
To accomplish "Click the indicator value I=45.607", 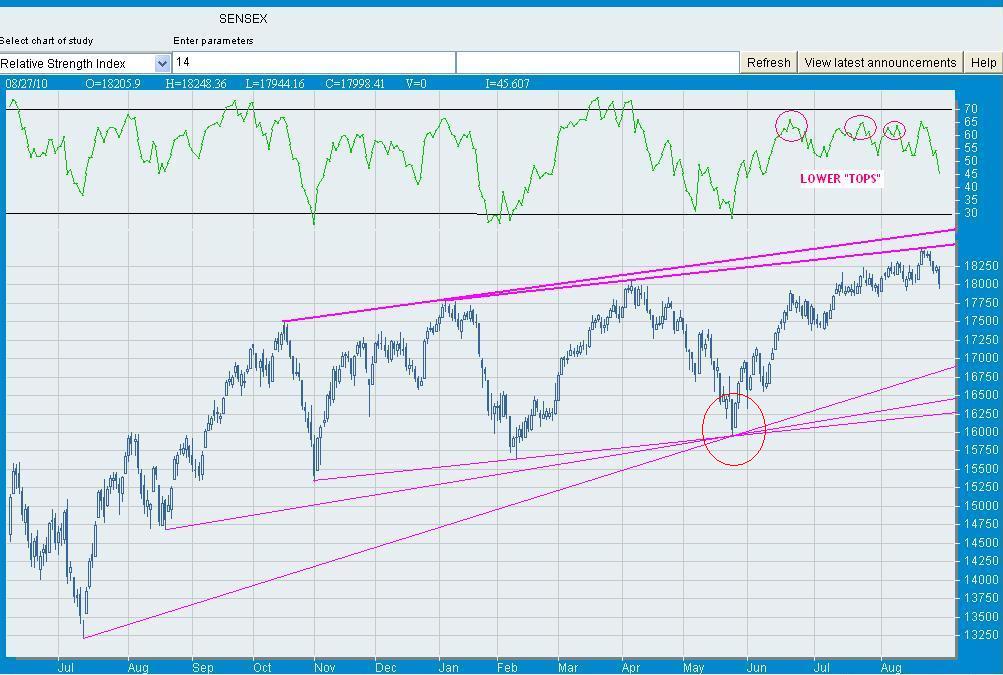I will pyautogui.click(x=507, y=84).
